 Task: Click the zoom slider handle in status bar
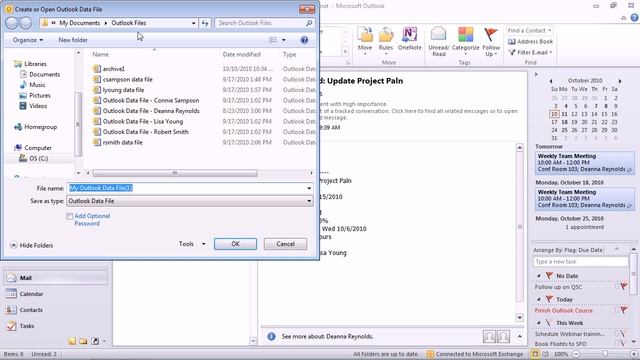605,354
